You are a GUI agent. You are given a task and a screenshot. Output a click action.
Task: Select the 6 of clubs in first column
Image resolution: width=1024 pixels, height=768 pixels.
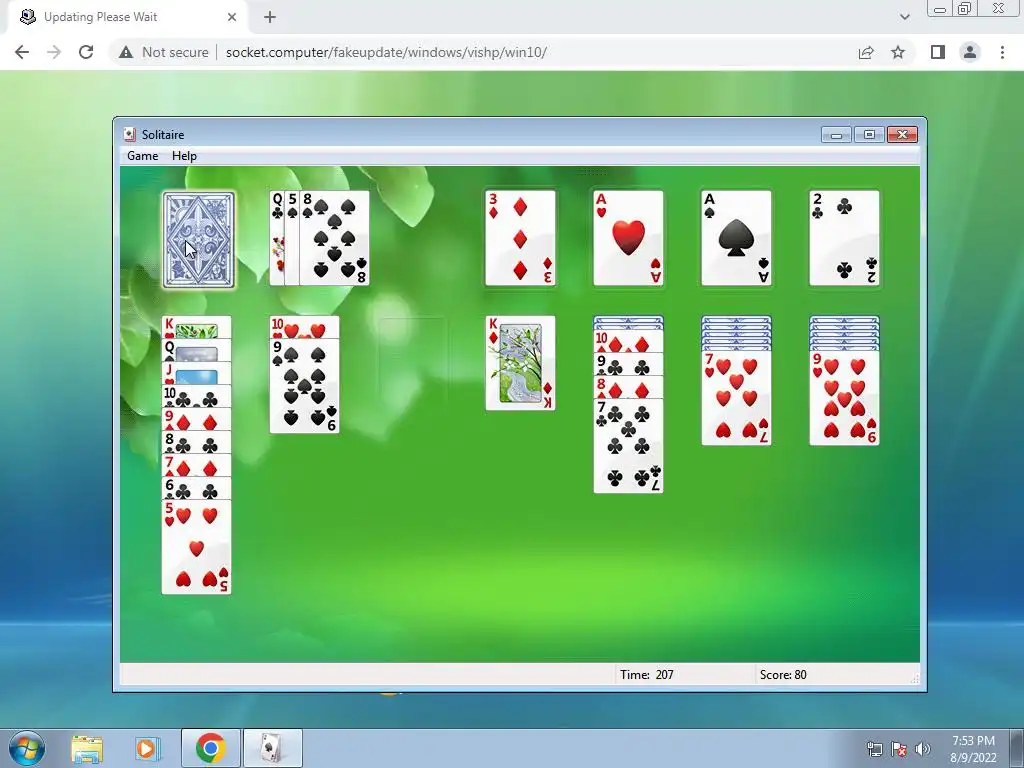pyautogui.click(x=197, y=488)
